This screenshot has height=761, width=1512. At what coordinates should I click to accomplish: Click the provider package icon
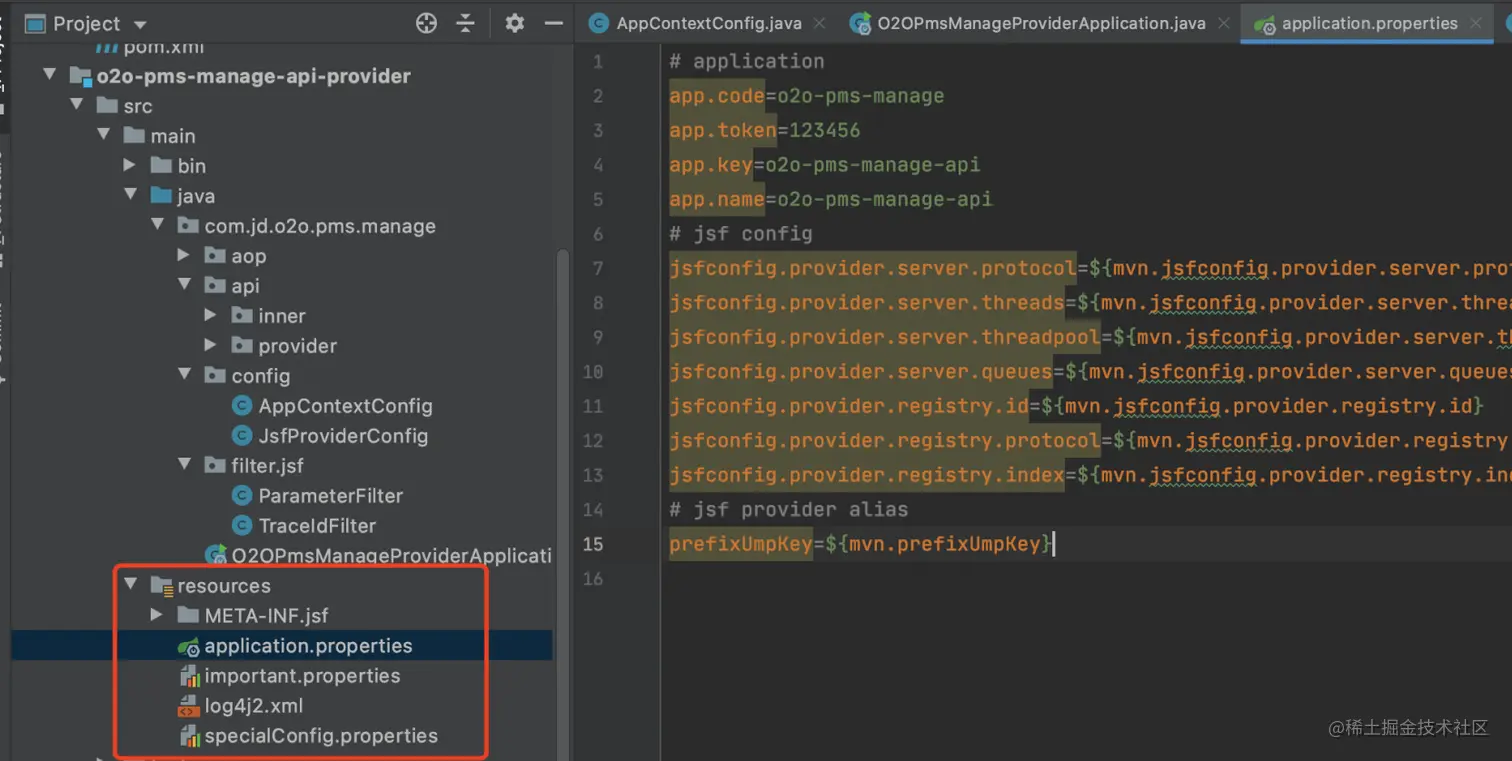tap(242, 346)
